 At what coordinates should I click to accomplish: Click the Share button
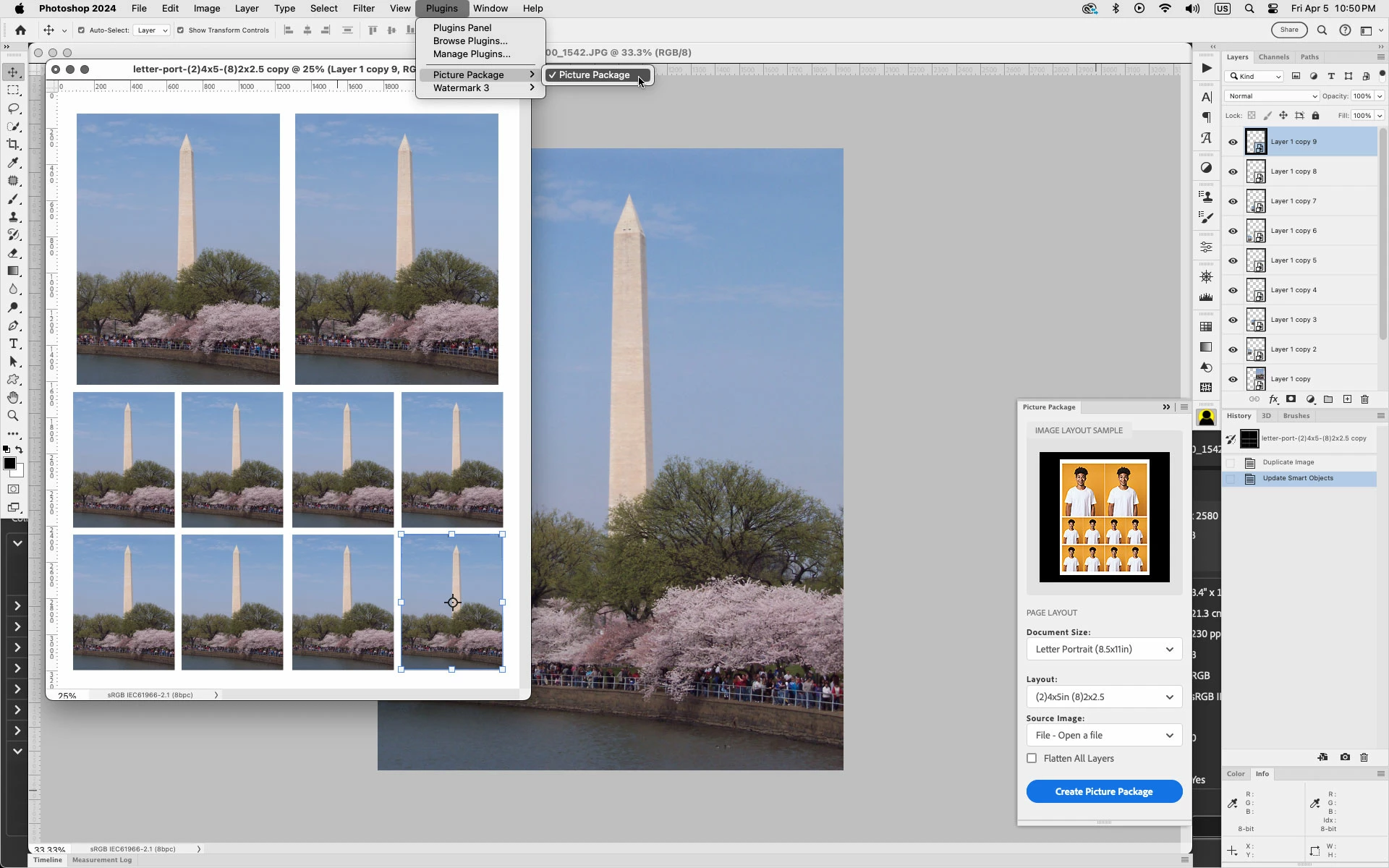pos(1289,30)
